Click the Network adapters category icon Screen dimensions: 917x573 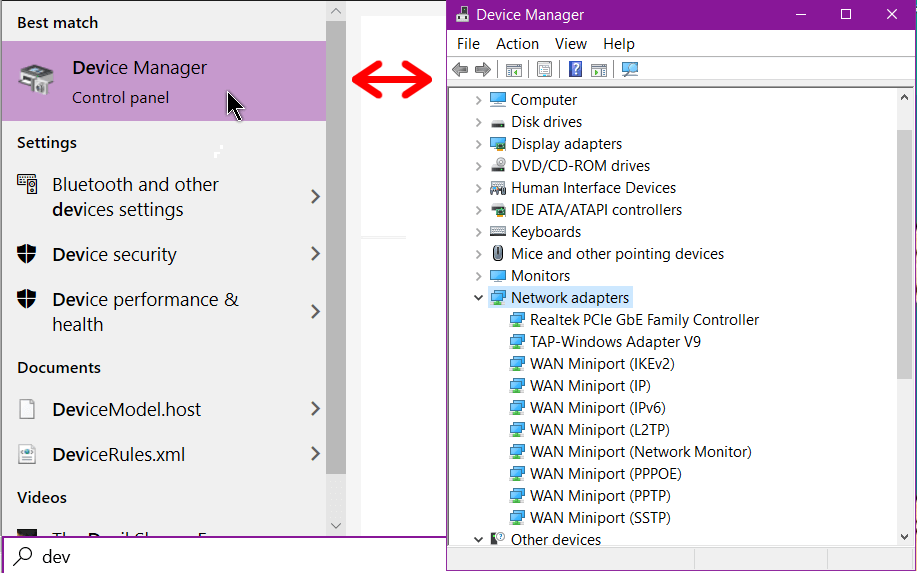point(497,298)
